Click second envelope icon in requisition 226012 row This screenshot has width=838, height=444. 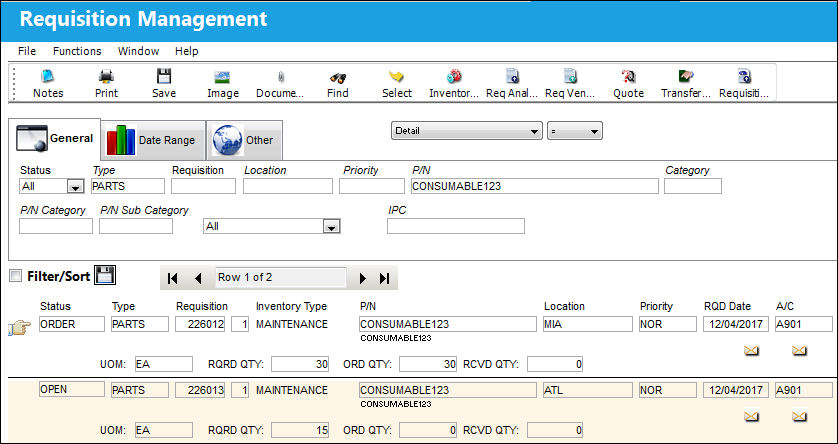[799, 350]
